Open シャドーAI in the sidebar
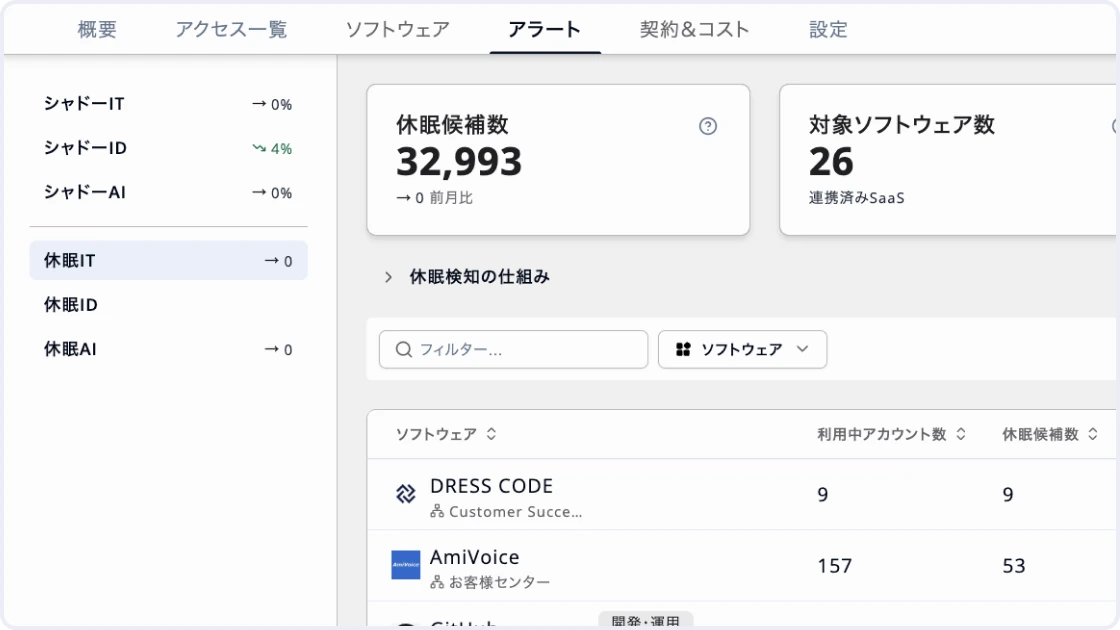 tap(169, 193)
